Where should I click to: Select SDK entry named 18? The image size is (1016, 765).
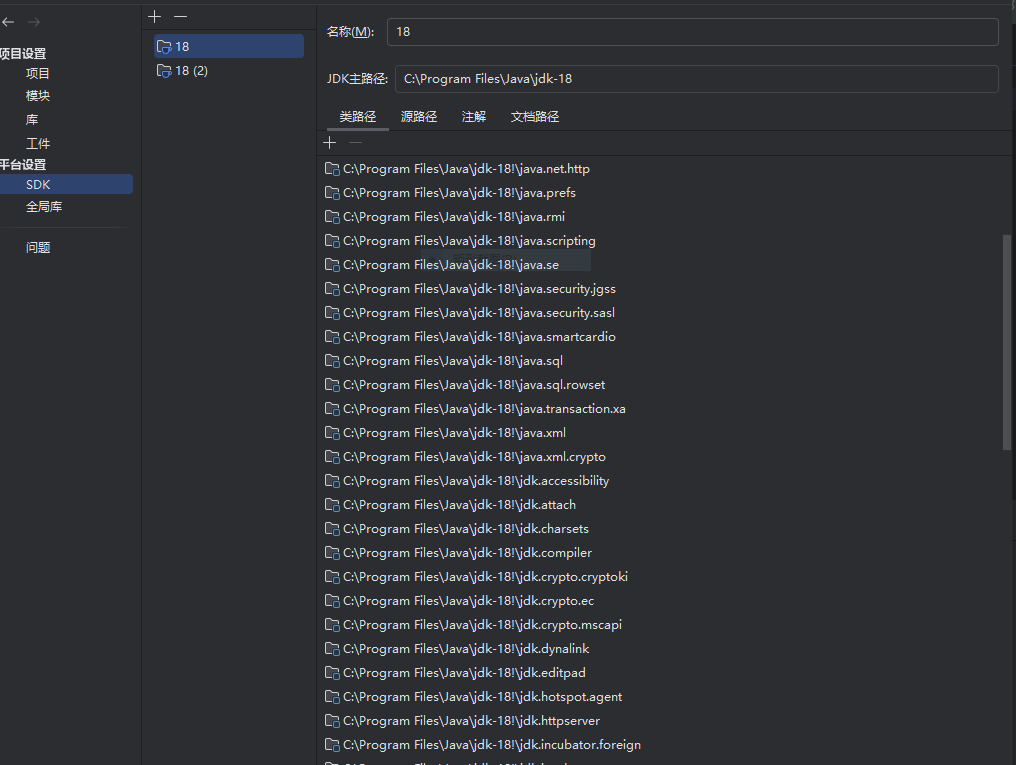point(229,47)
